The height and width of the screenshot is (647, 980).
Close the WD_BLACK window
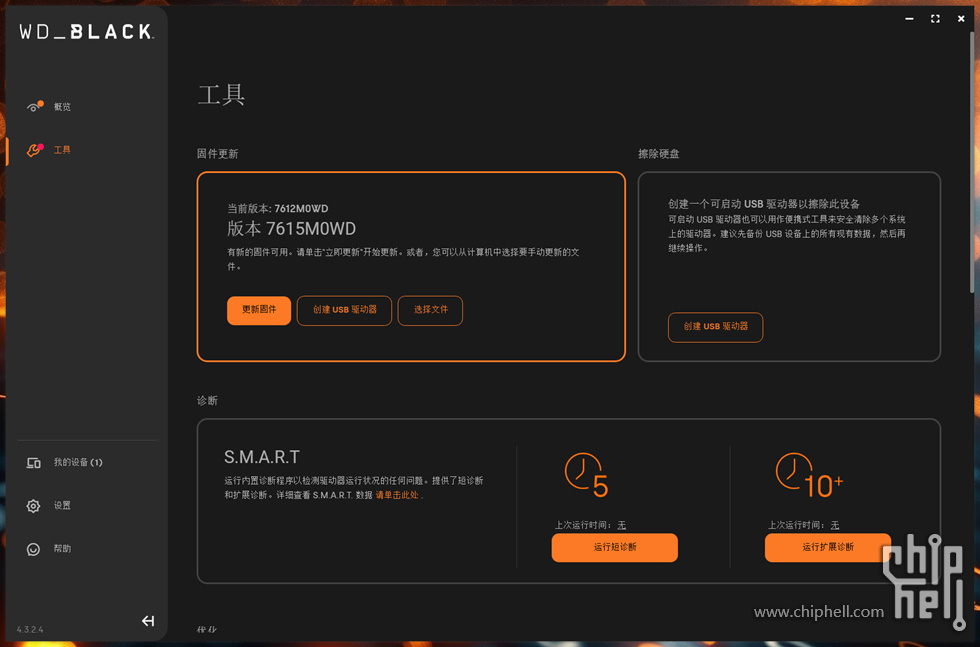point(961,19)
